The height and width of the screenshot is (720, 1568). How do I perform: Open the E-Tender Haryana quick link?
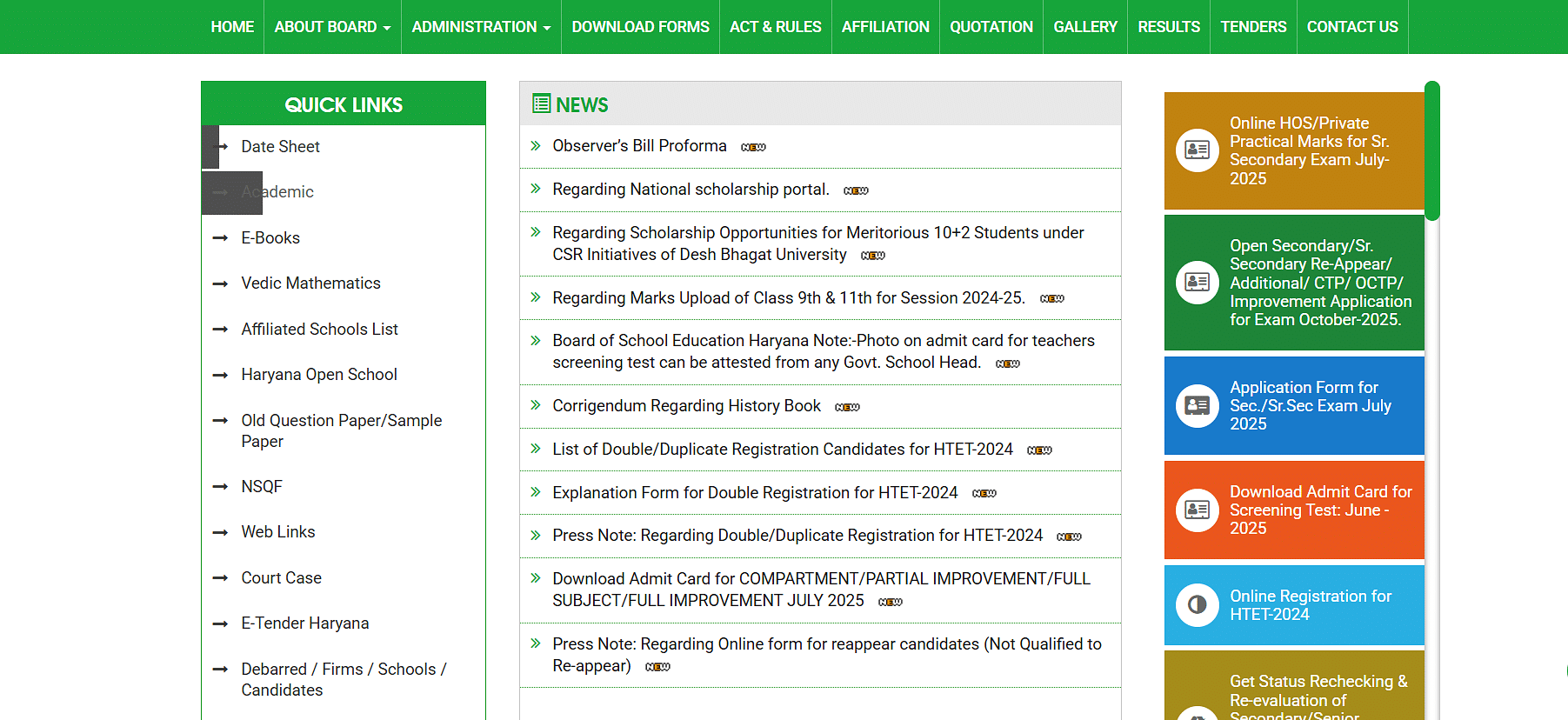(x=304, y=623)
